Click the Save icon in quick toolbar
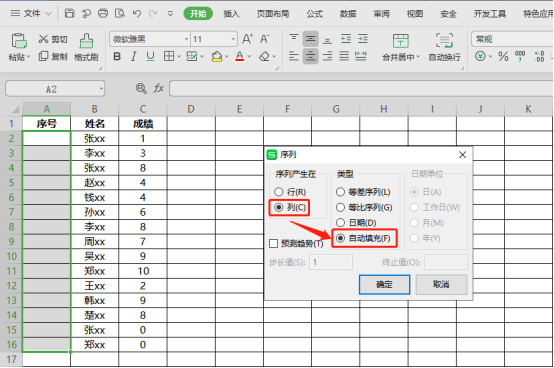 pyautogui.click(x=70, y=13)
